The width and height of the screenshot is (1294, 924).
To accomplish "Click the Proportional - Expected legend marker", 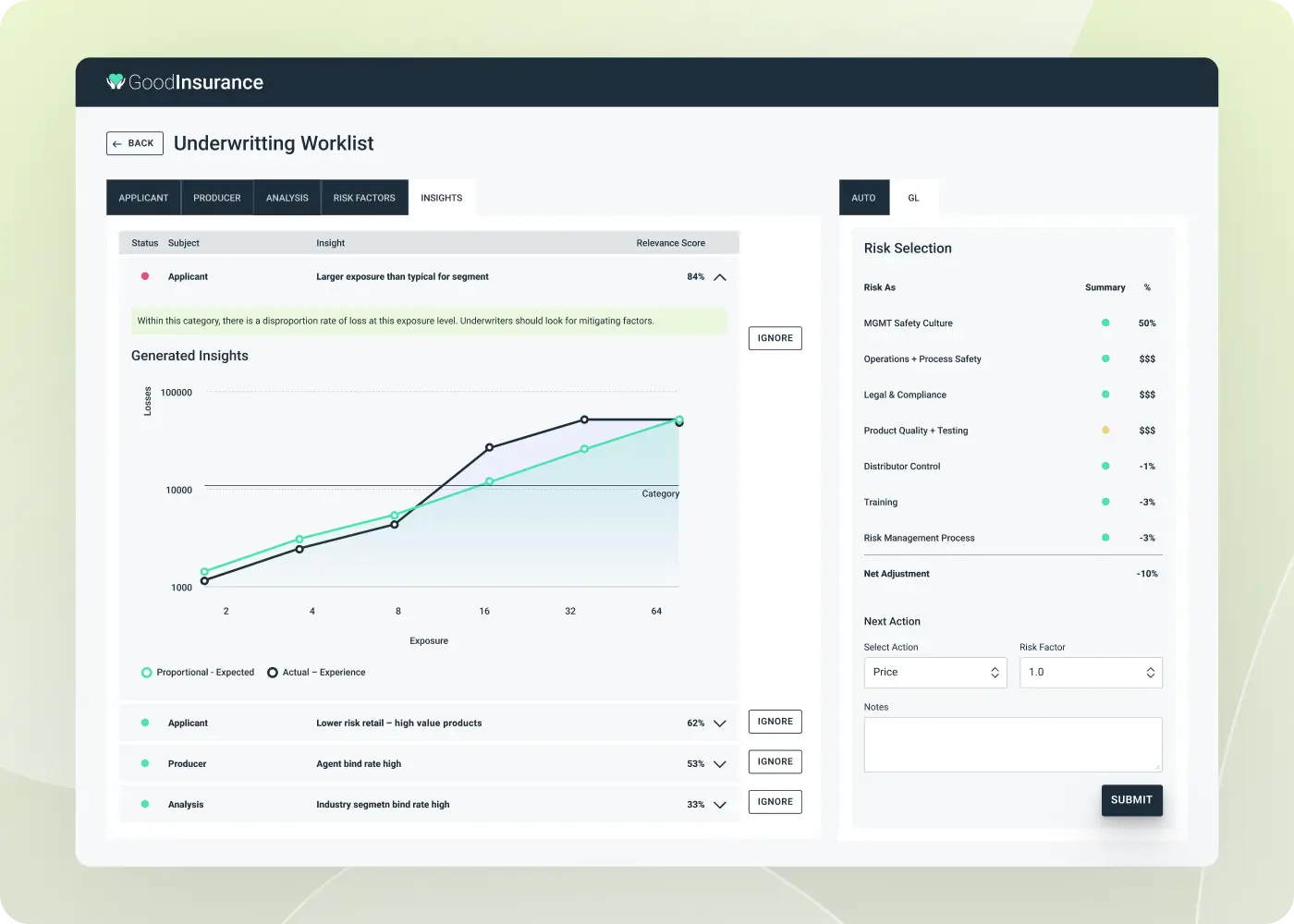I will tap(146, 673).
